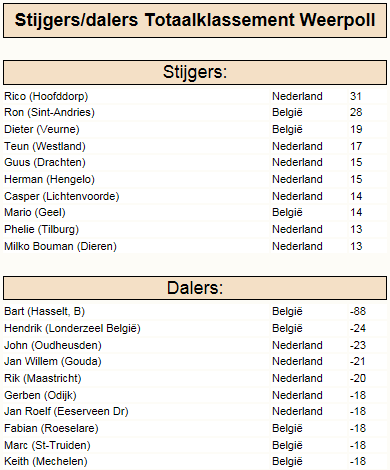
Task: Open Jan Willem (Gouda) row
Action: point(195,361)
